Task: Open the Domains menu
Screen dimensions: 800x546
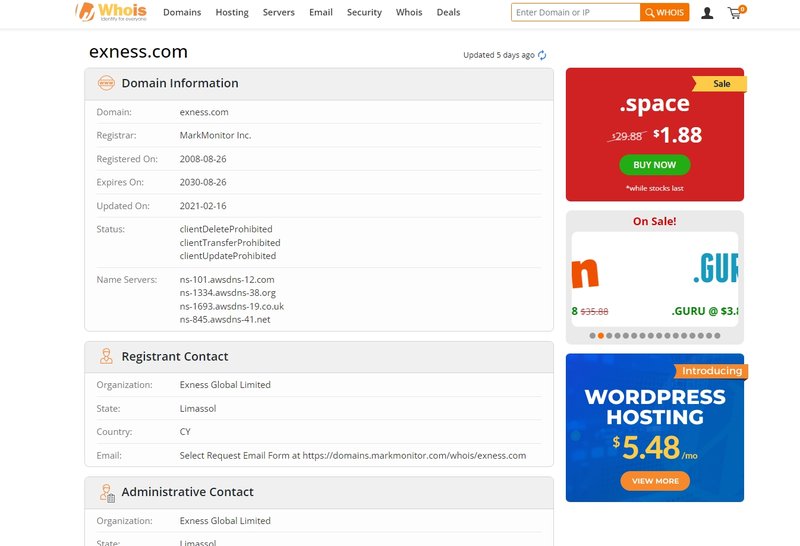Action: click(x=182, y=13)
